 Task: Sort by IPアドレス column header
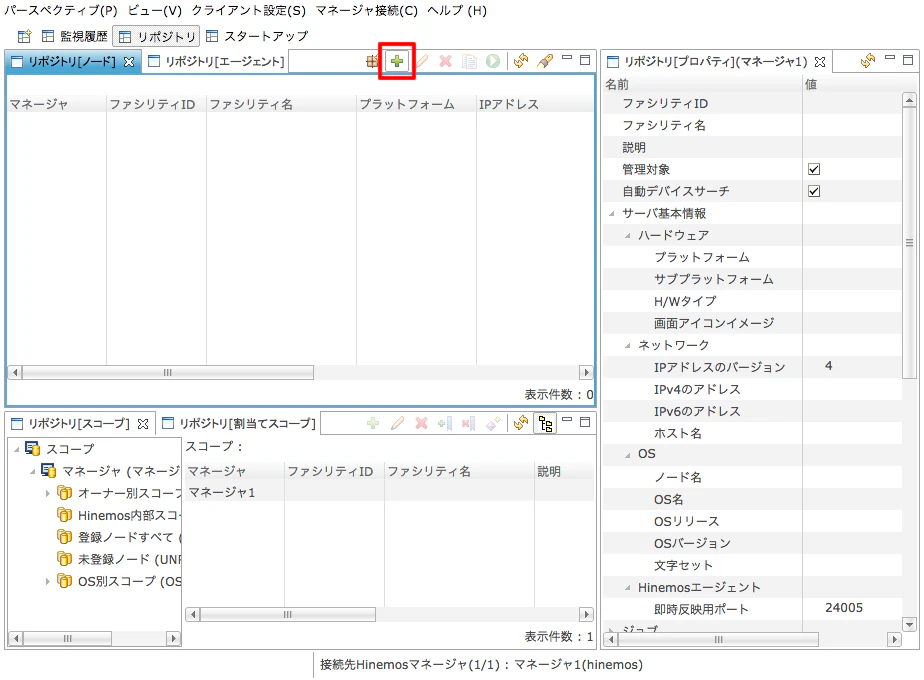534,104
